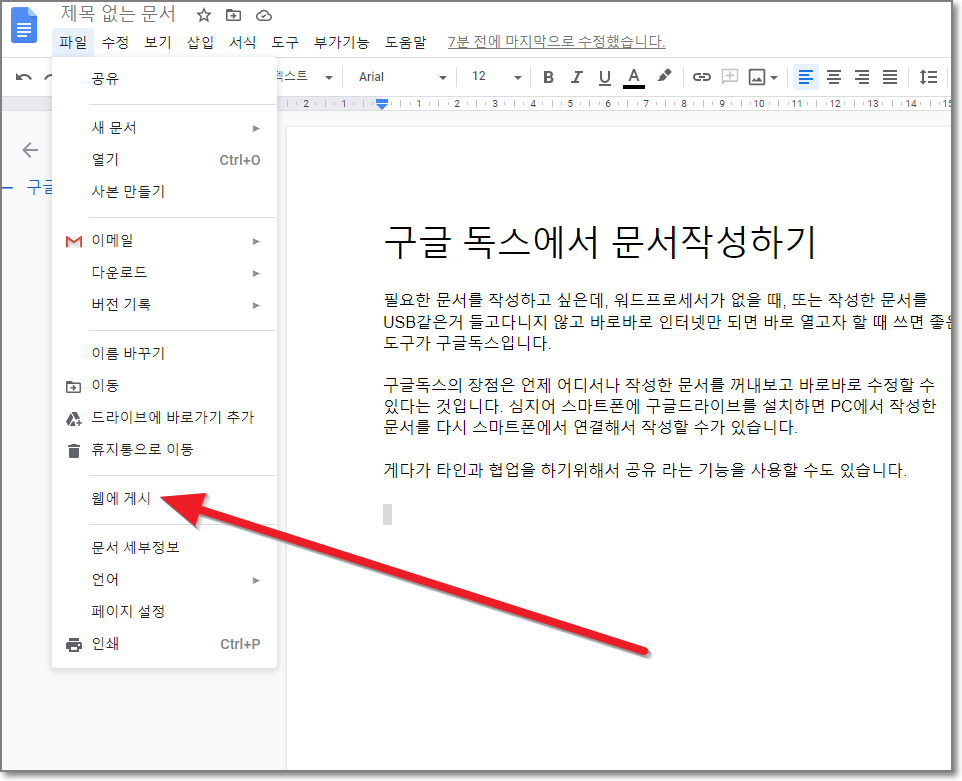
Task: Select right text alignment
Action: click(x=861, y=77)
